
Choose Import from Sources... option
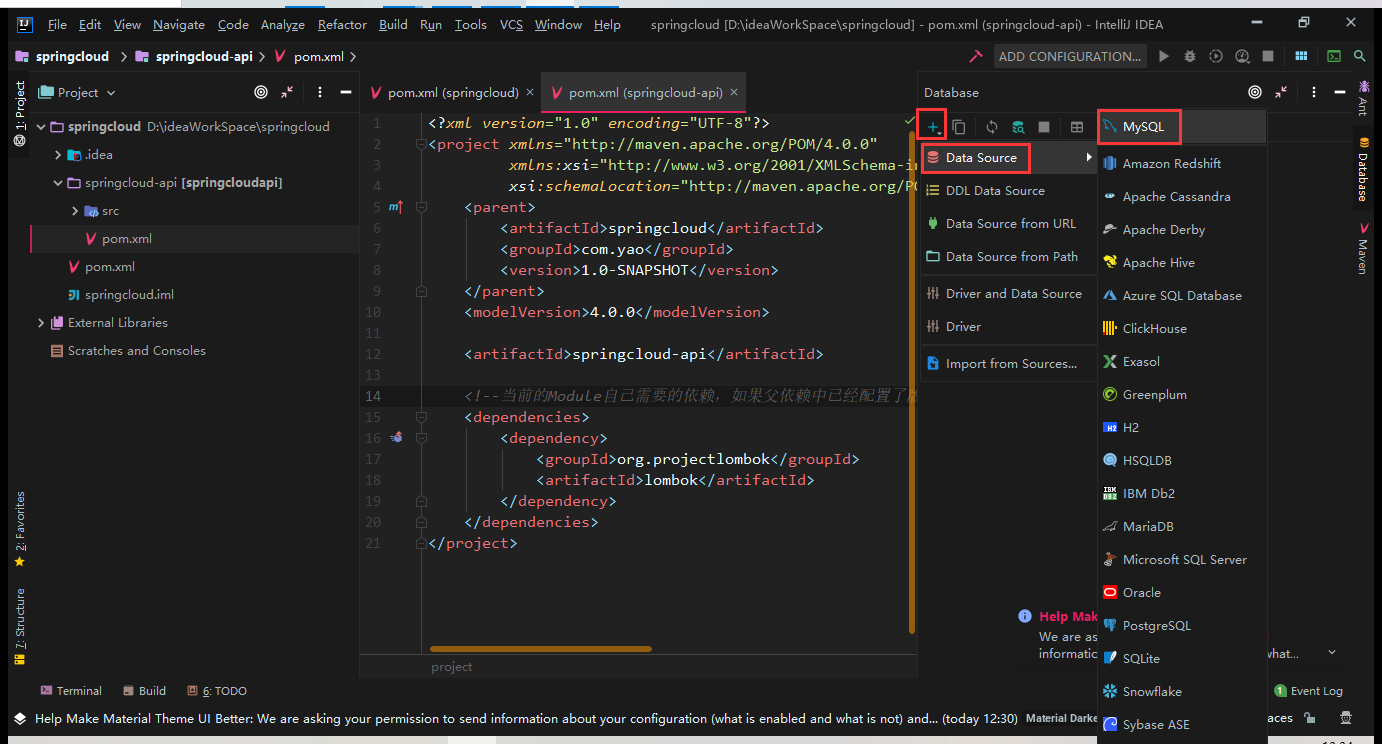tap(1006, 363)
